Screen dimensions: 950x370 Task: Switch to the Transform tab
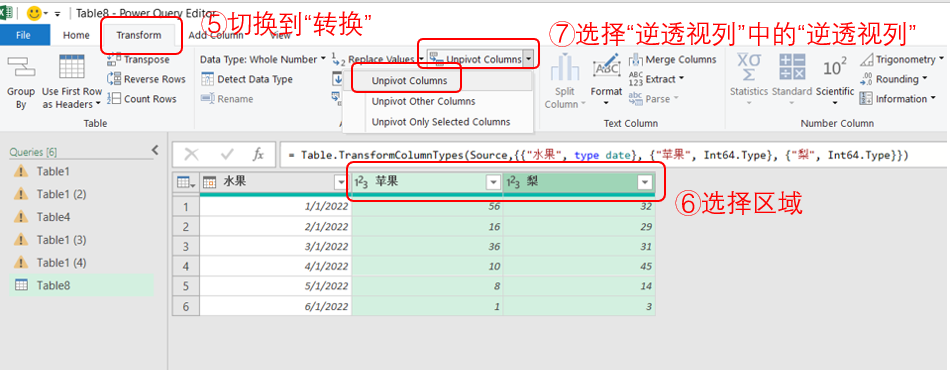click(139, 35)
